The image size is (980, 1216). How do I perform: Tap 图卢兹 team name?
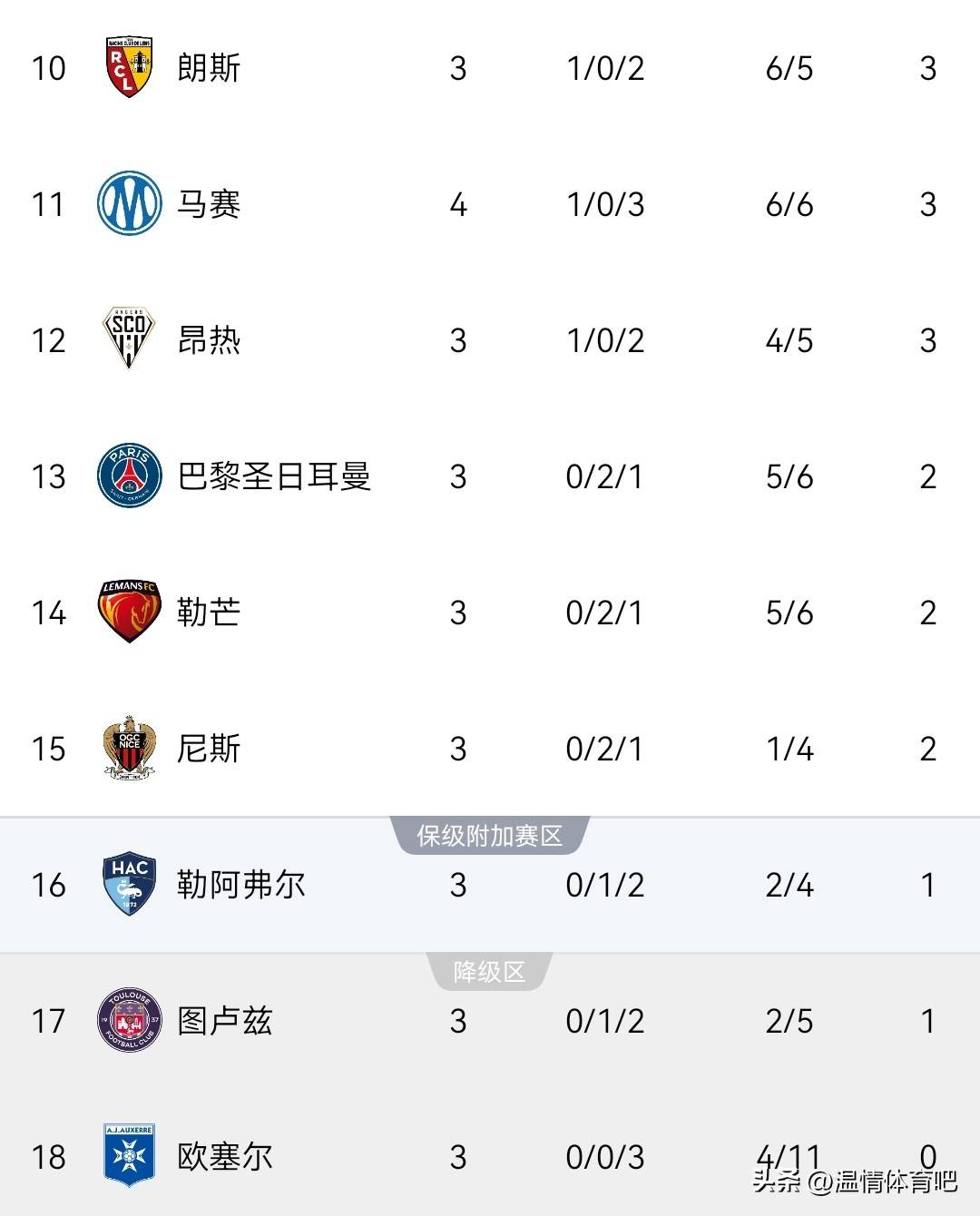[x=225, y=1021]
